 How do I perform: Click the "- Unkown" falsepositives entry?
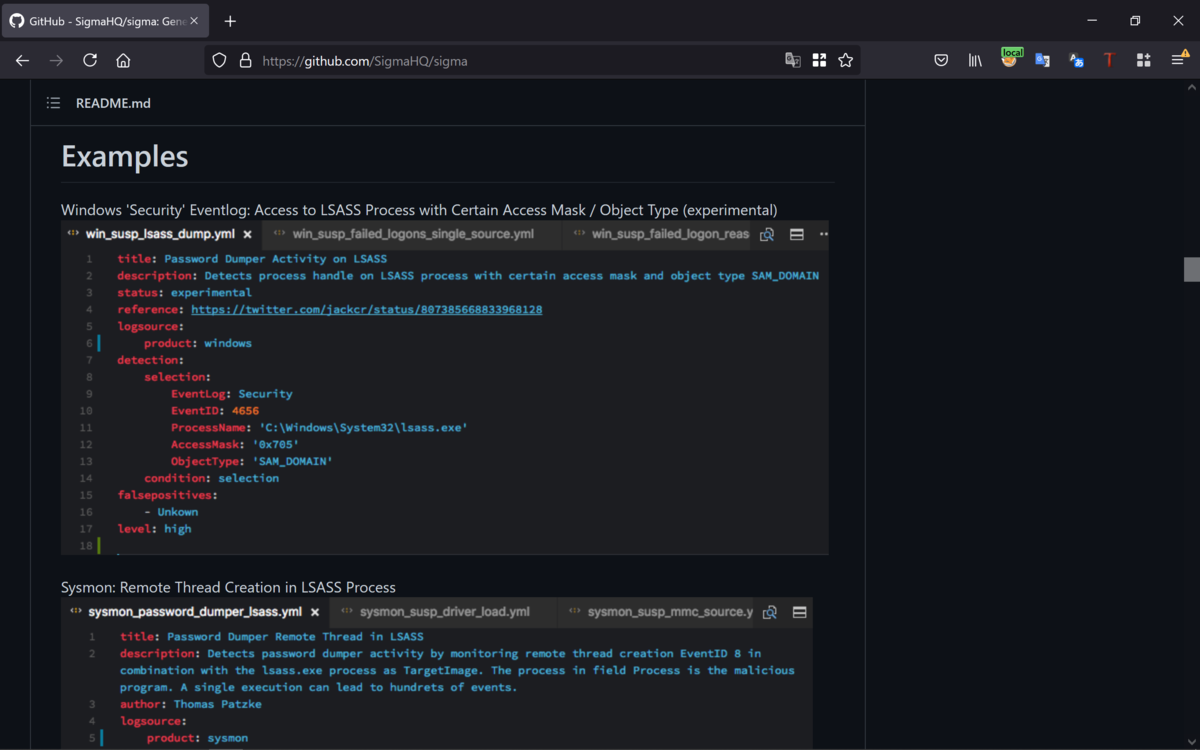pos(171,512)
